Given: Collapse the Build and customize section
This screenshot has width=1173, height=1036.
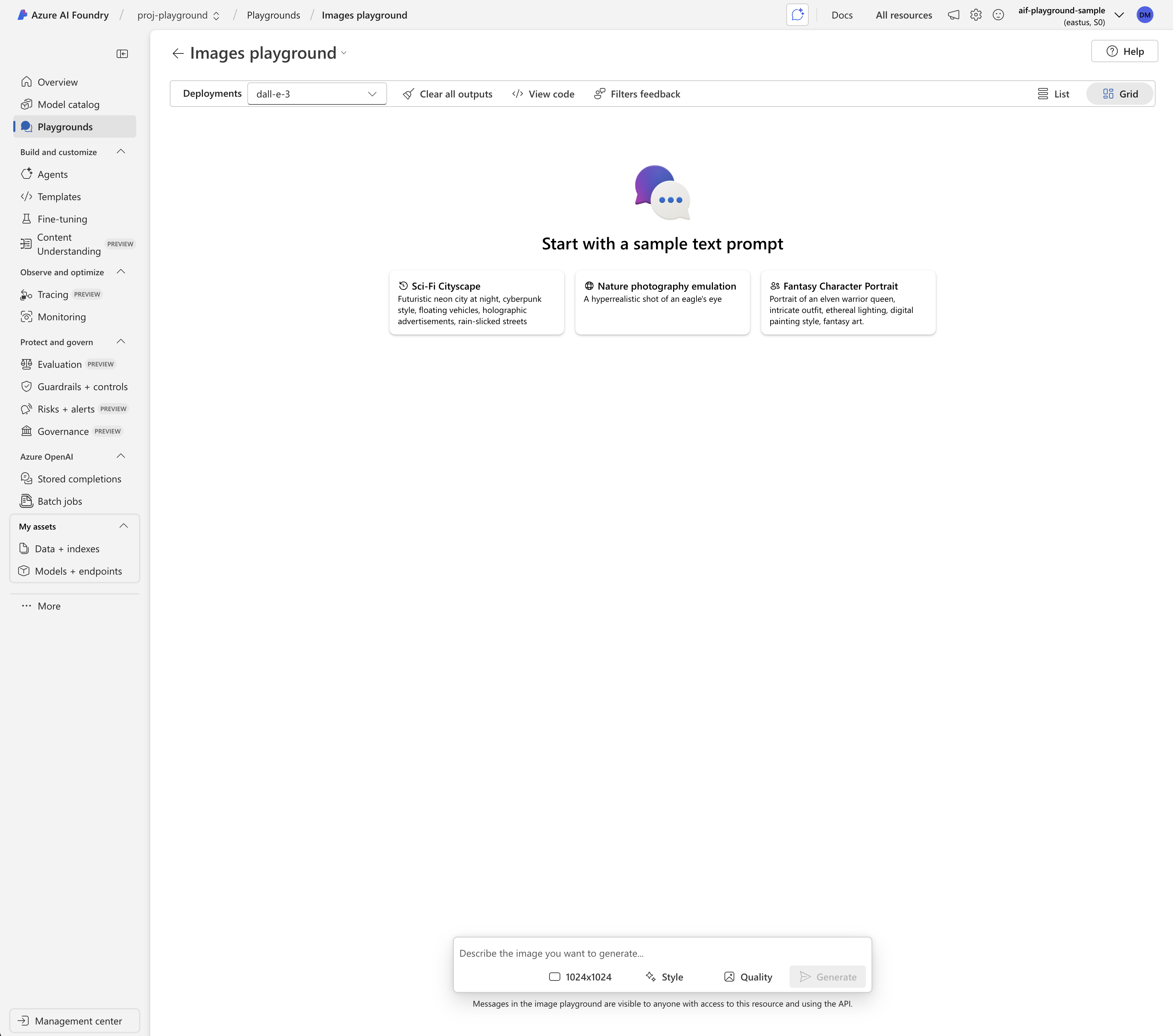Looking at the screenshot, I should (121, 152).
